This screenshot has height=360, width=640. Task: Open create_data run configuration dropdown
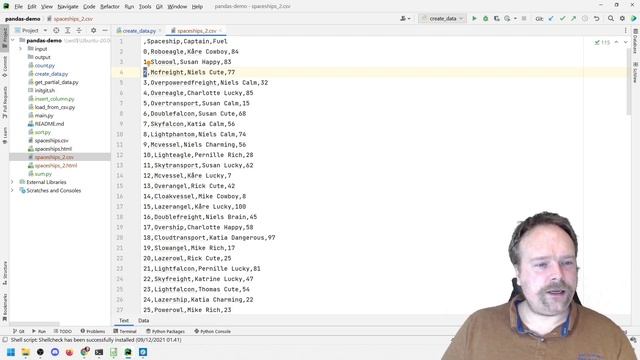pos(442,18)
